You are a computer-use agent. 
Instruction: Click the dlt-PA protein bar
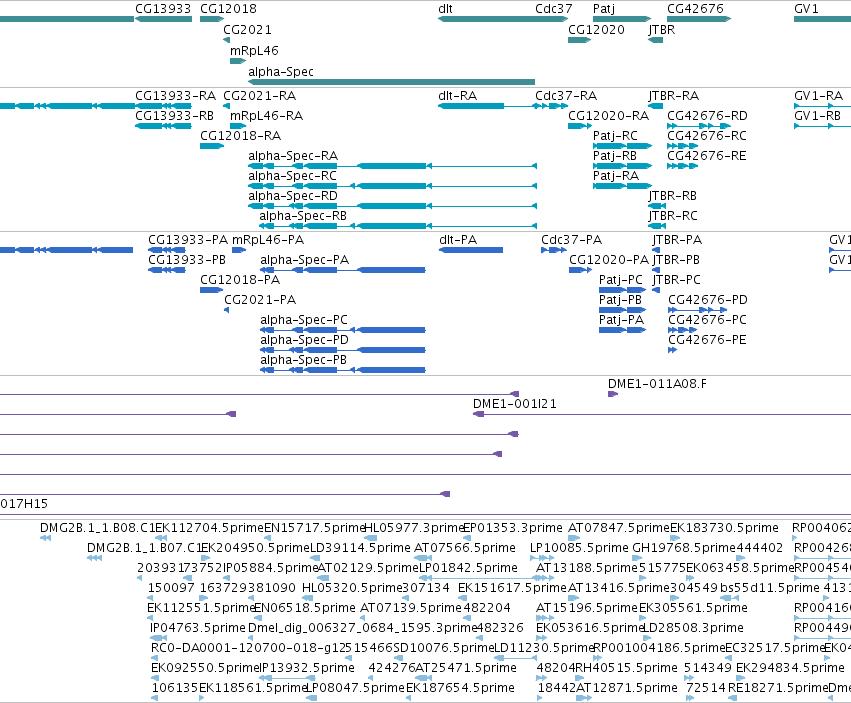(x=471, y=250)
